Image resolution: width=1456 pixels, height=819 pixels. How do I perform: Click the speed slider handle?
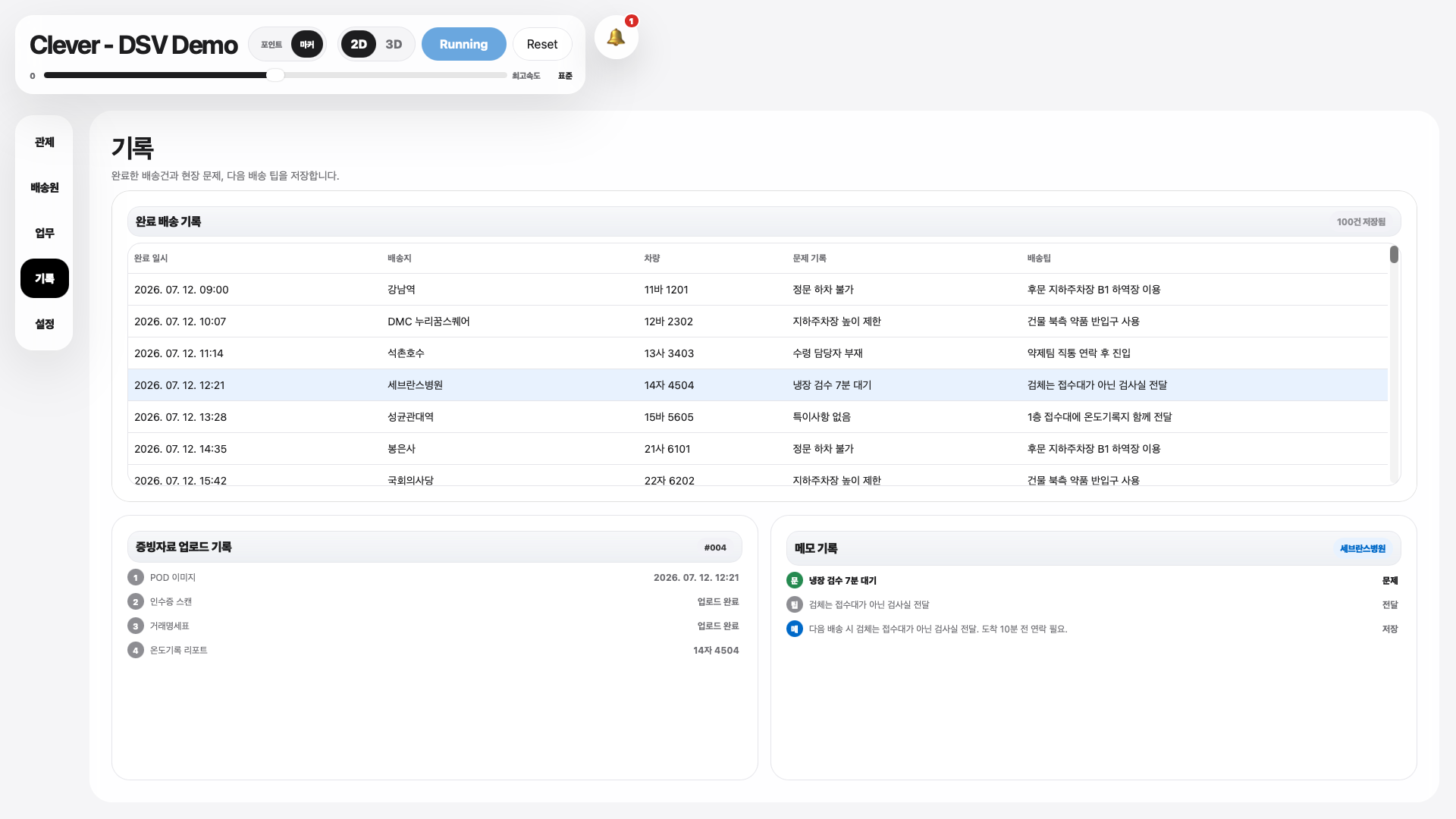(x=275, y=75)
